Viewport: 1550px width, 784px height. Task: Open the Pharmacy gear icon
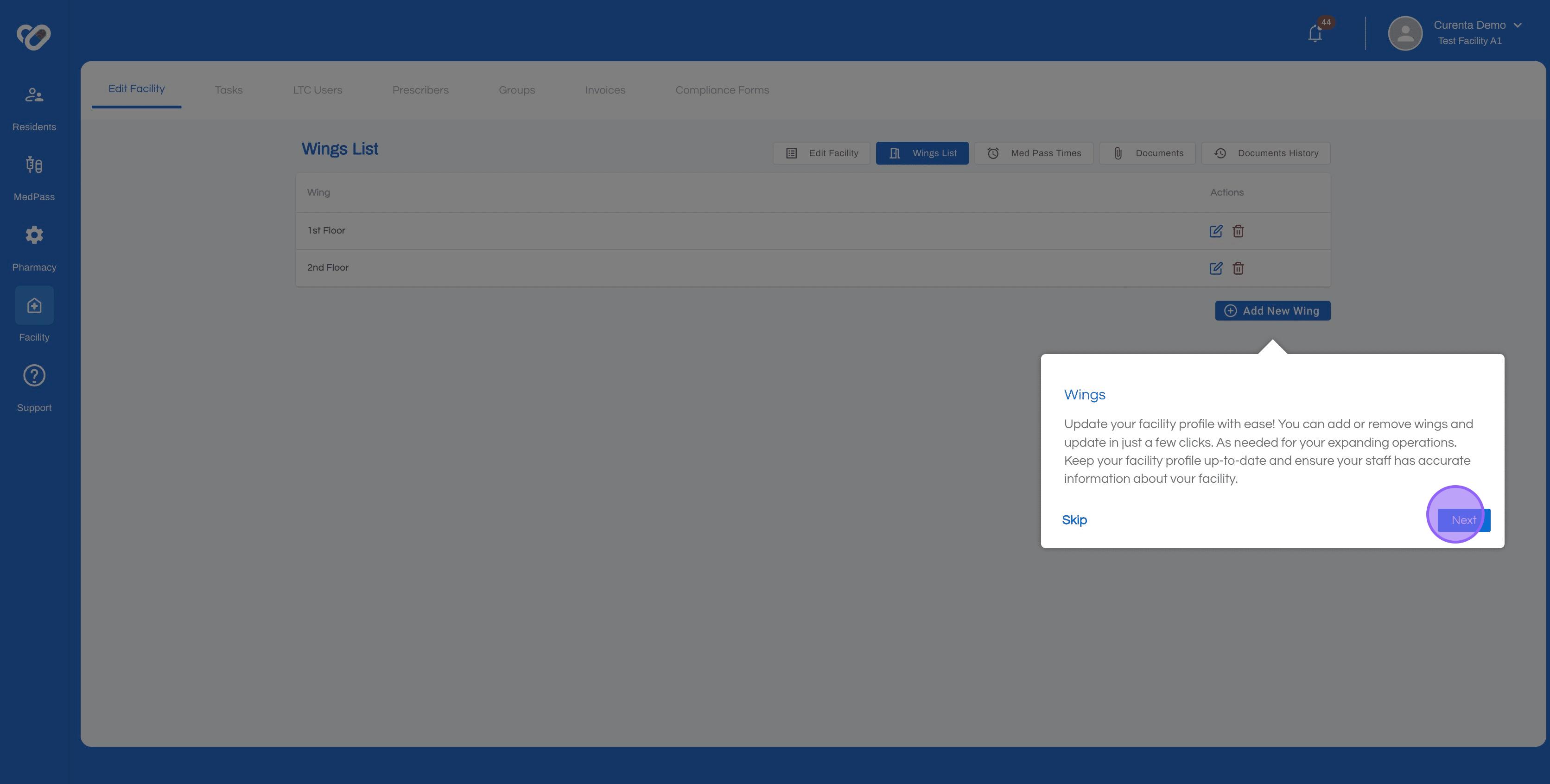click(34, 235)
